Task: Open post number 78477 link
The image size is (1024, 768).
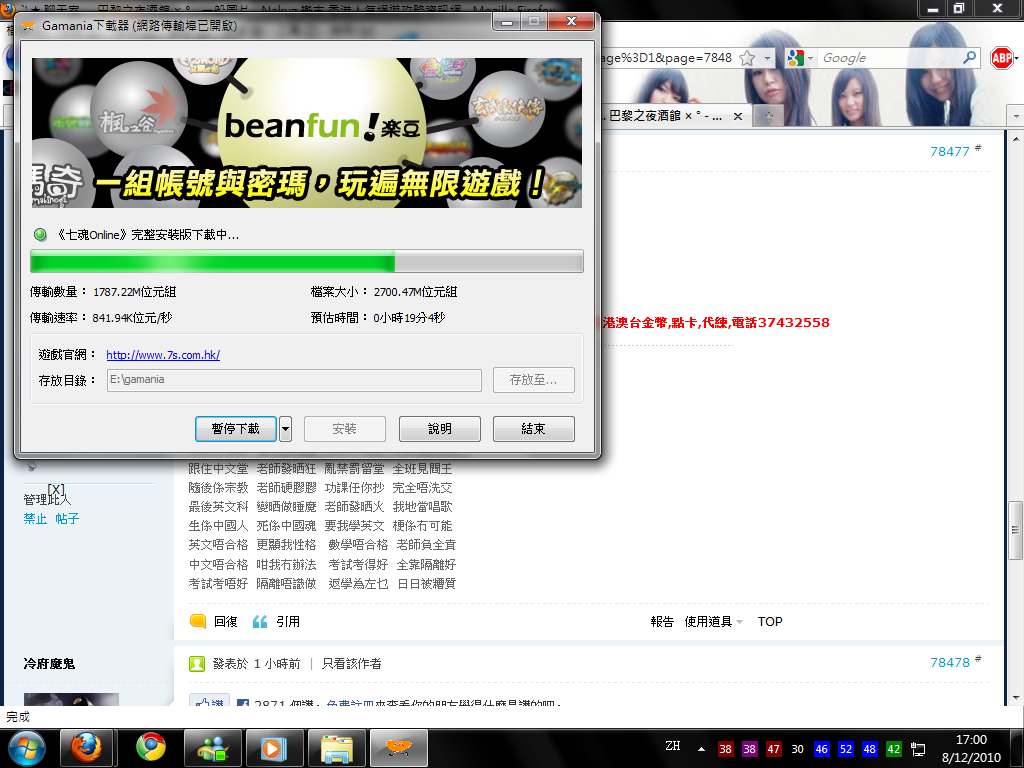Action: pyautogui.click(x=950, y=152)
